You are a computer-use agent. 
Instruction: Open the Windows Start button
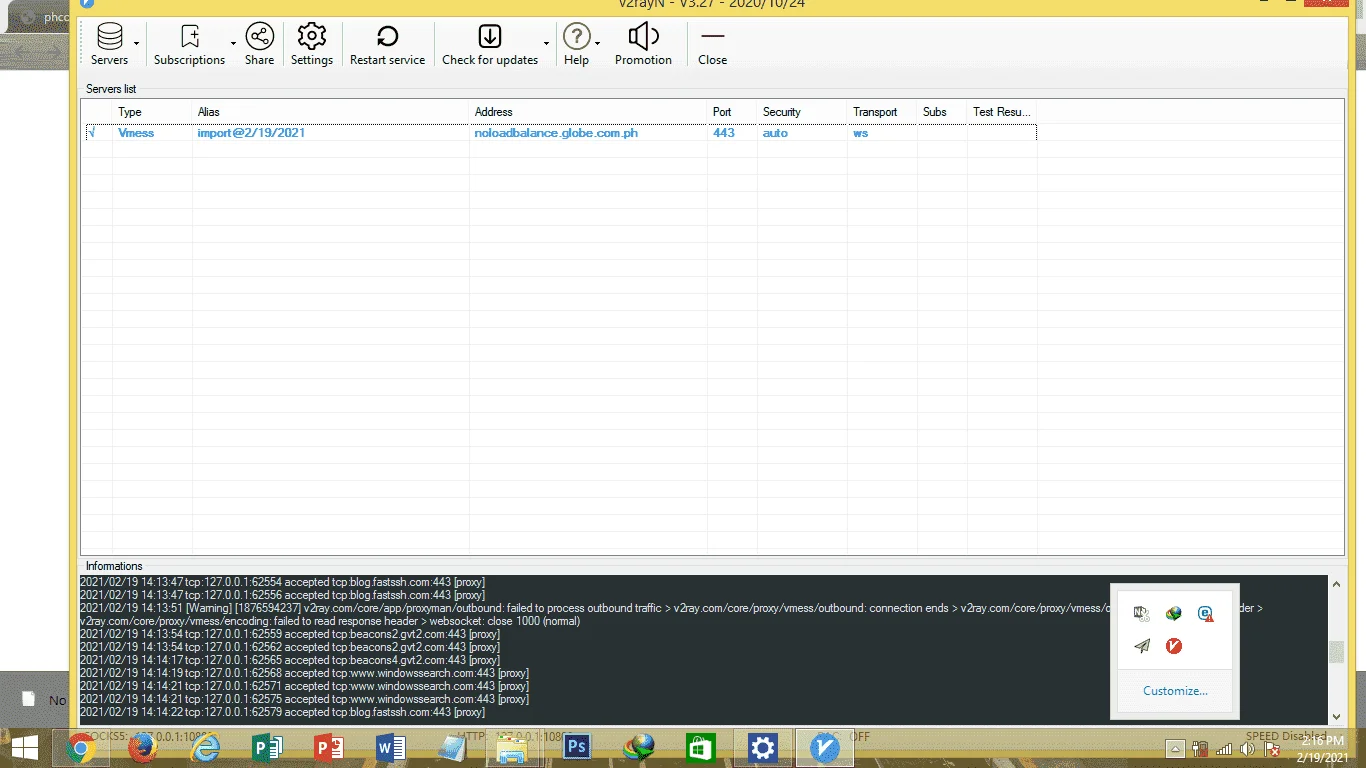tap(25, 748)
